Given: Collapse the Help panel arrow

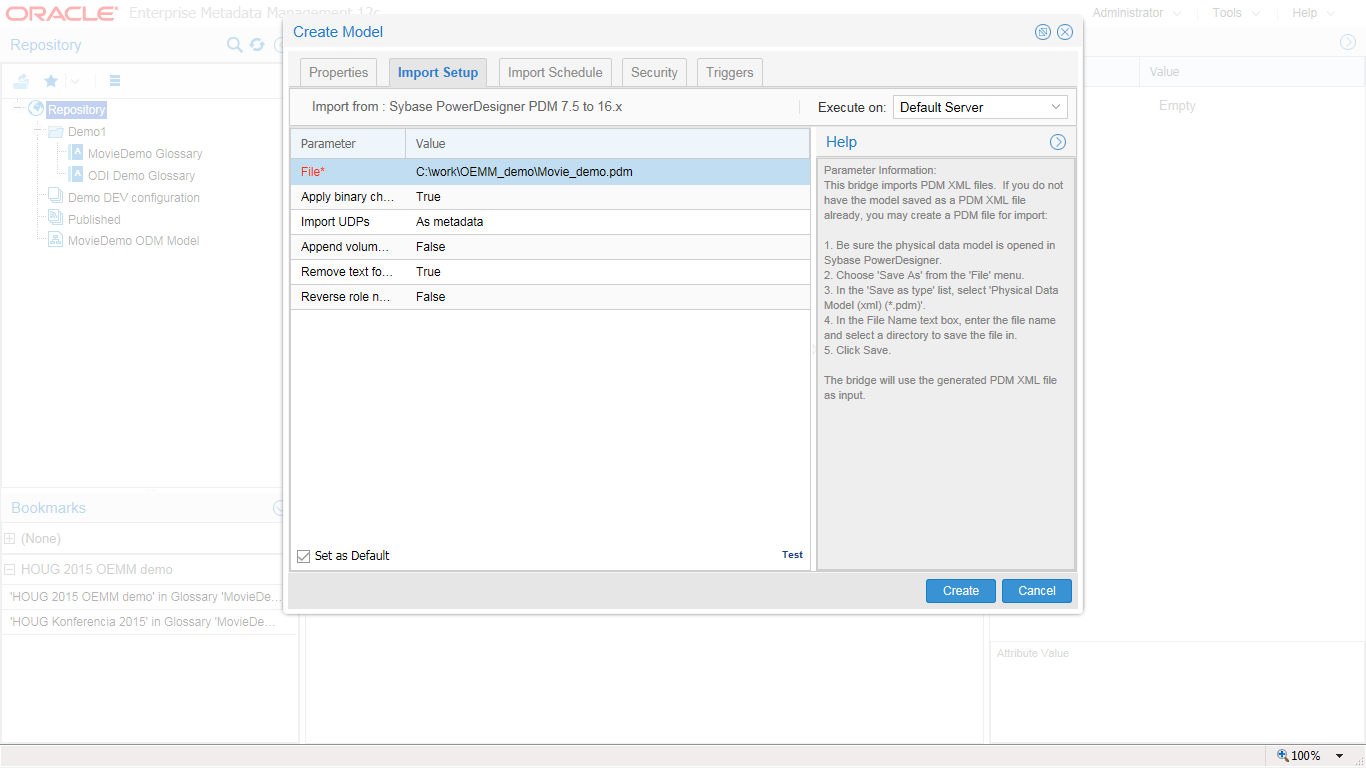Looking at the screenshot, I should [x=1058, y=142].
